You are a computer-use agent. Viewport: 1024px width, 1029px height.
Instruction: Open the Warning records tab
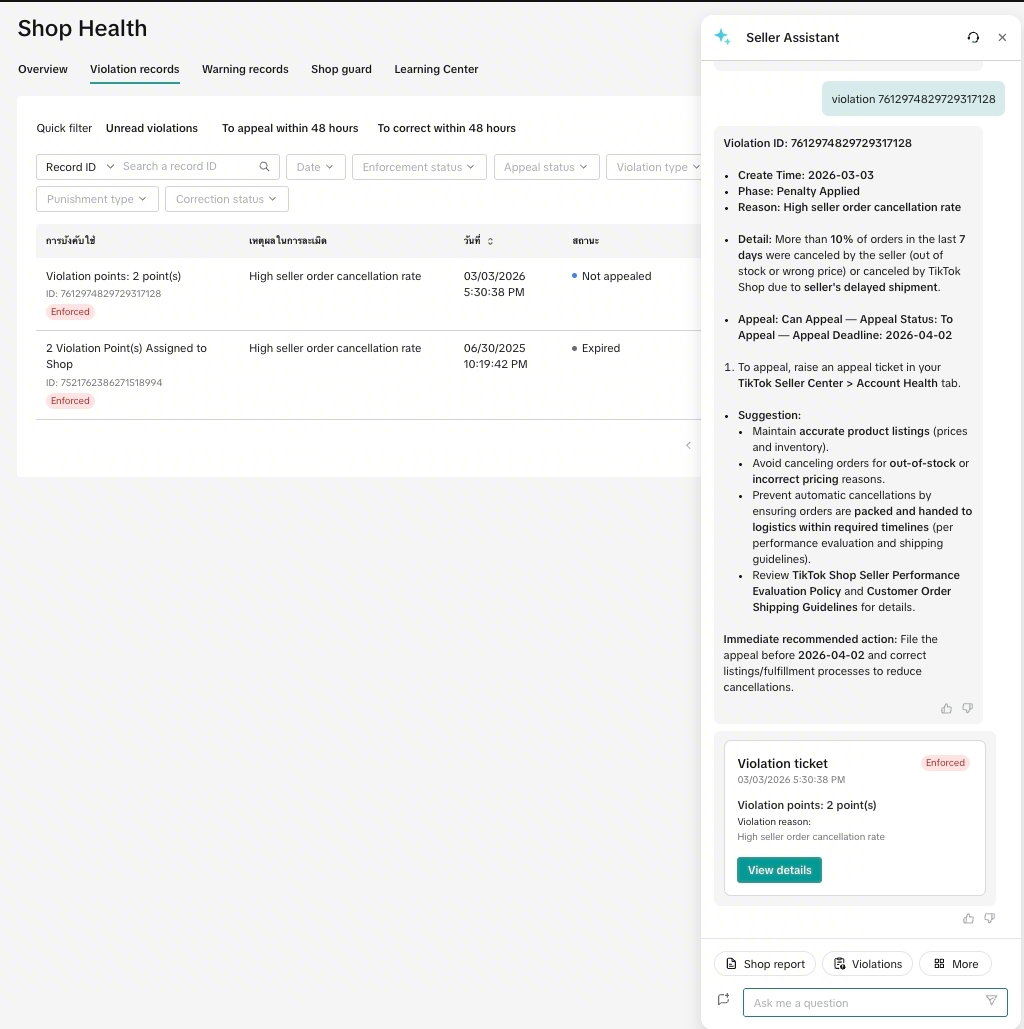pyautogui.click(x=245, y=70)
